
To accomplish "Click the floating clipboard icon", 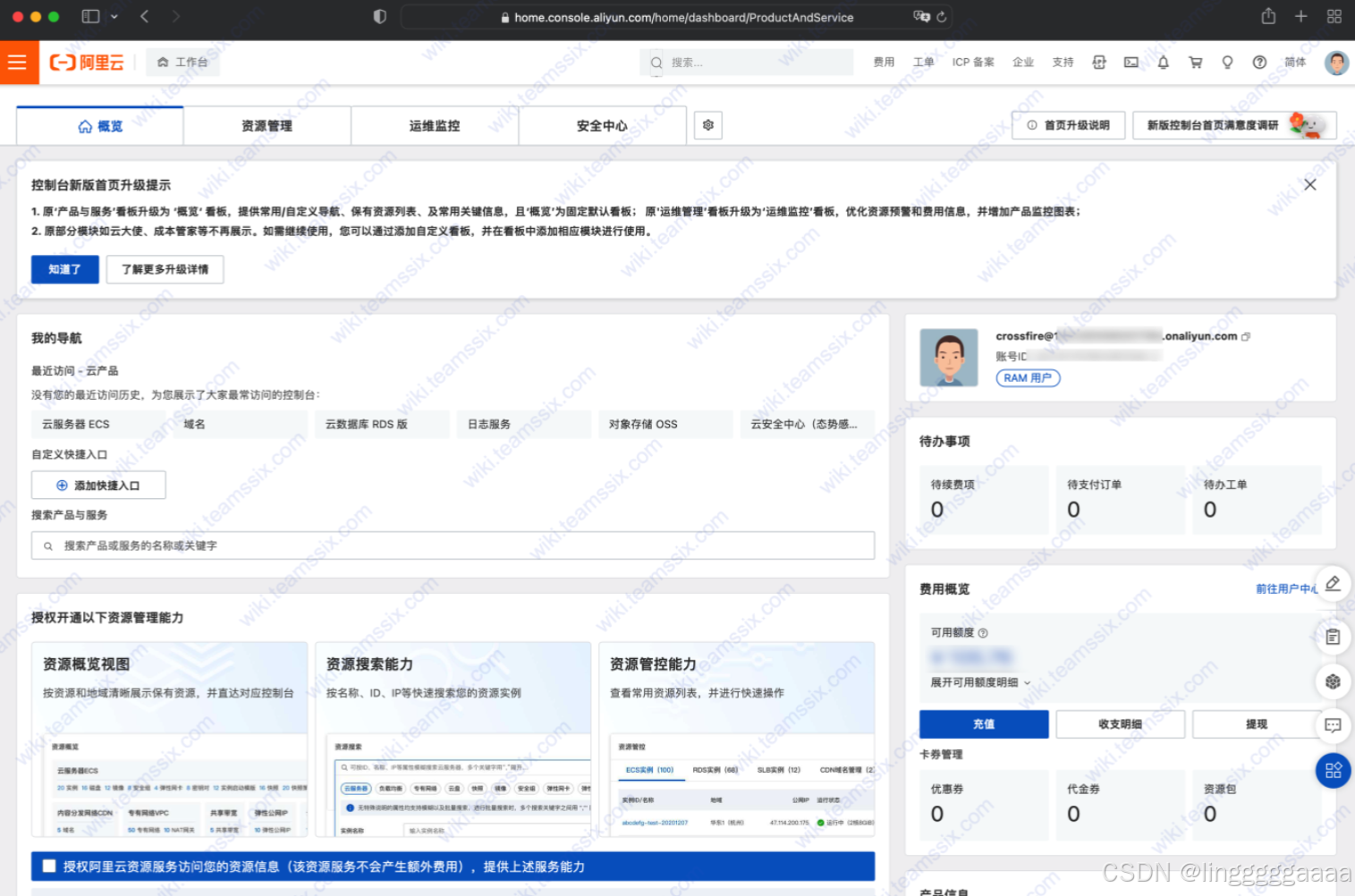I will click(x=1333, y=637).
